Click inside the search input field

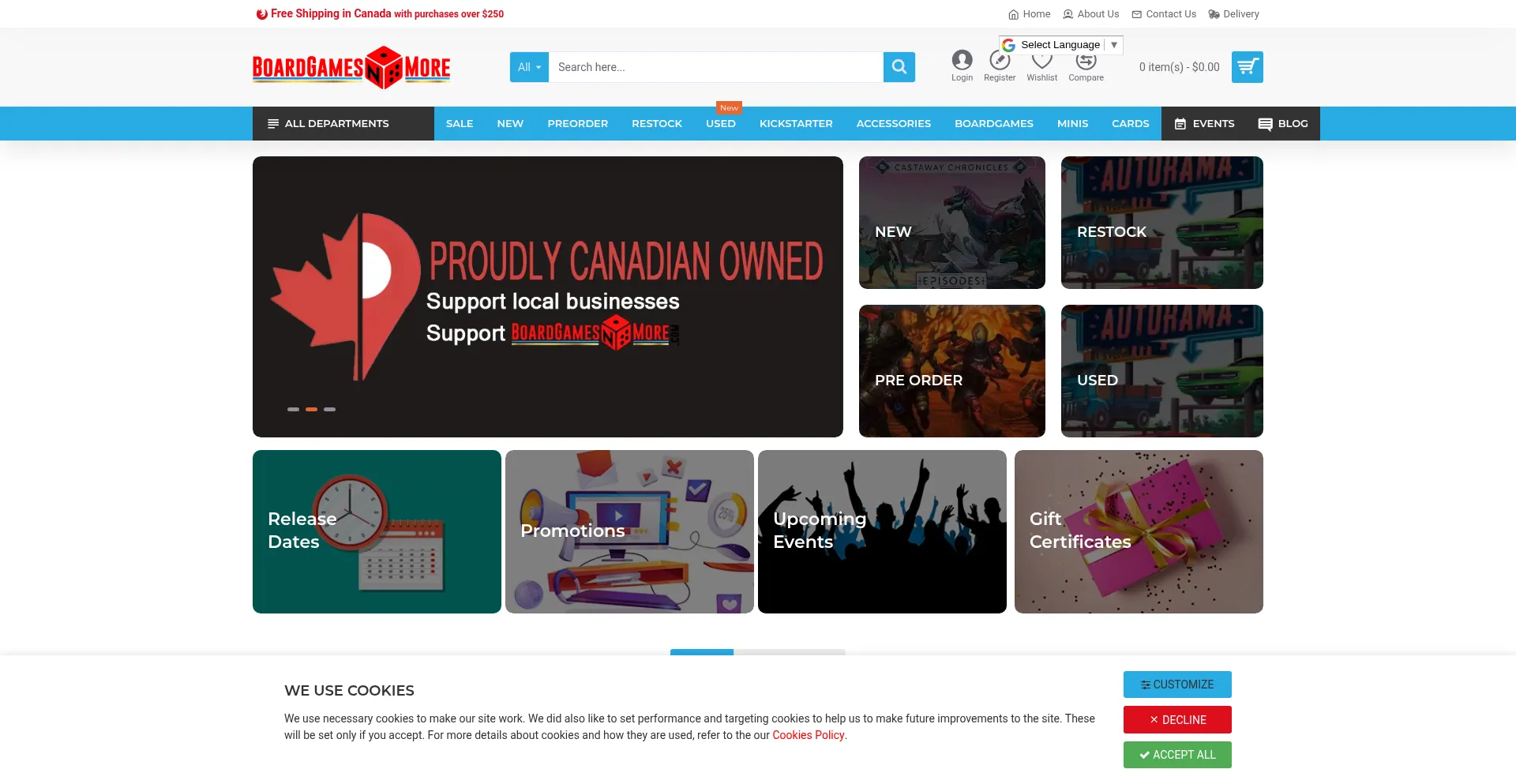click(x=711, y=67)
